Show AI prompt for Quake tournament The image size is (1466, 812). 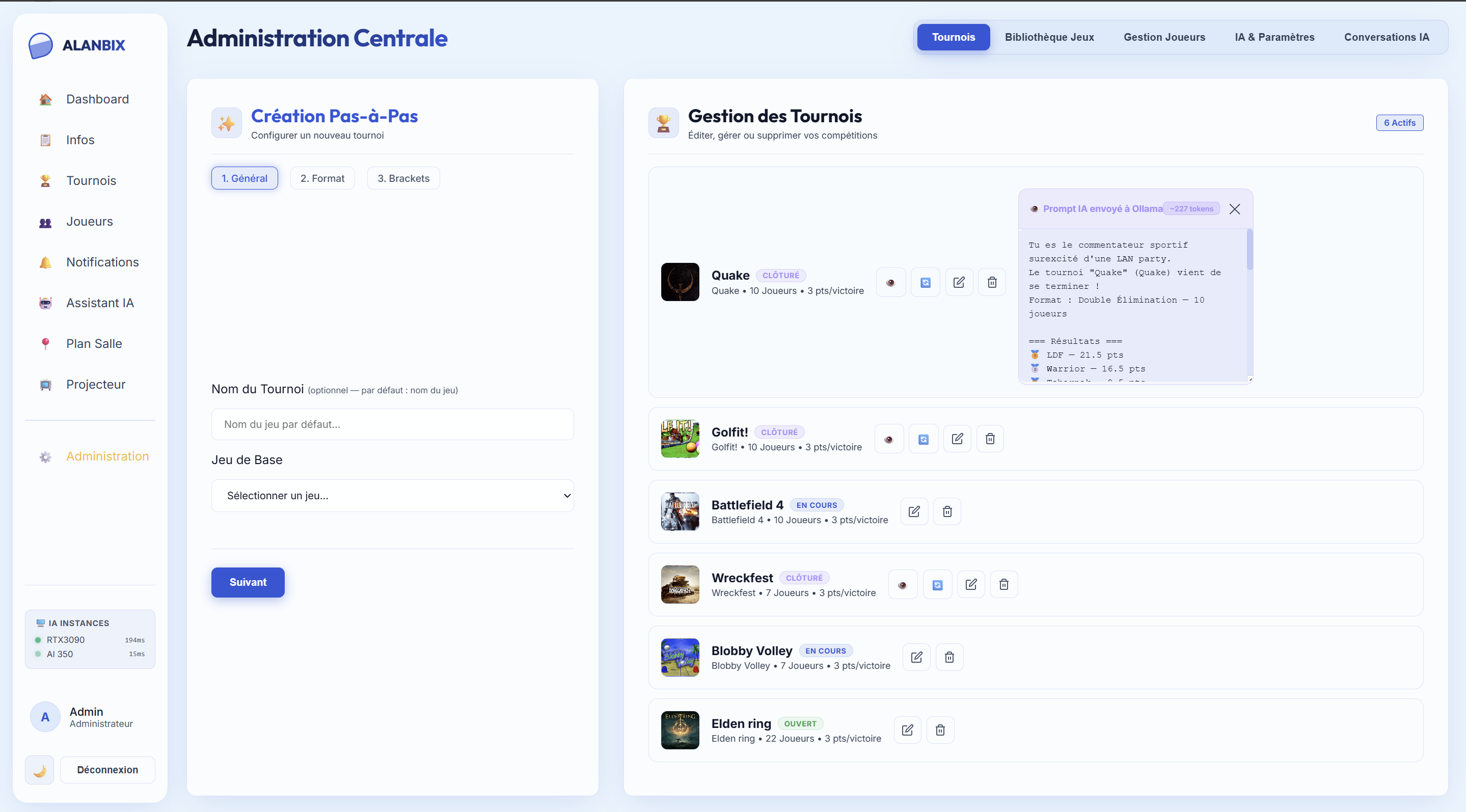890,282
